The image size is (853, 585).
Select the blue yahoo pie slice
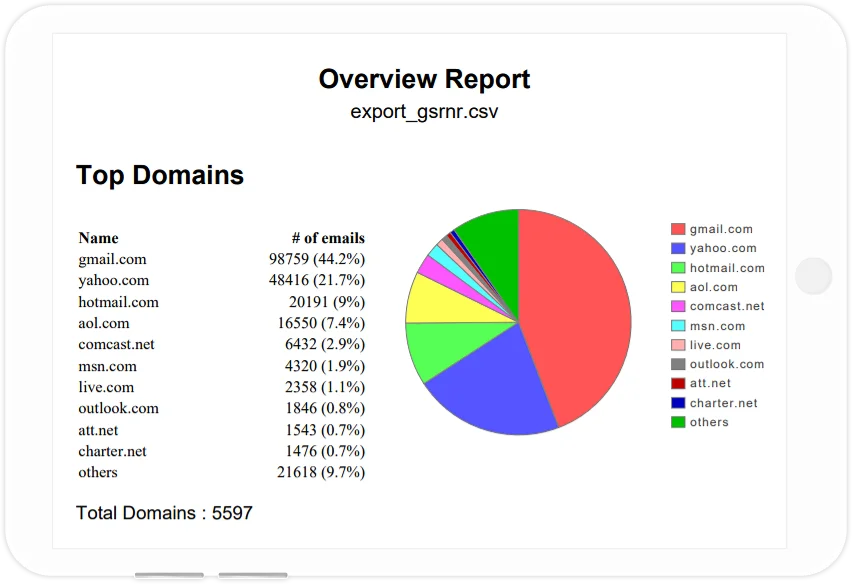click(500, 386)
